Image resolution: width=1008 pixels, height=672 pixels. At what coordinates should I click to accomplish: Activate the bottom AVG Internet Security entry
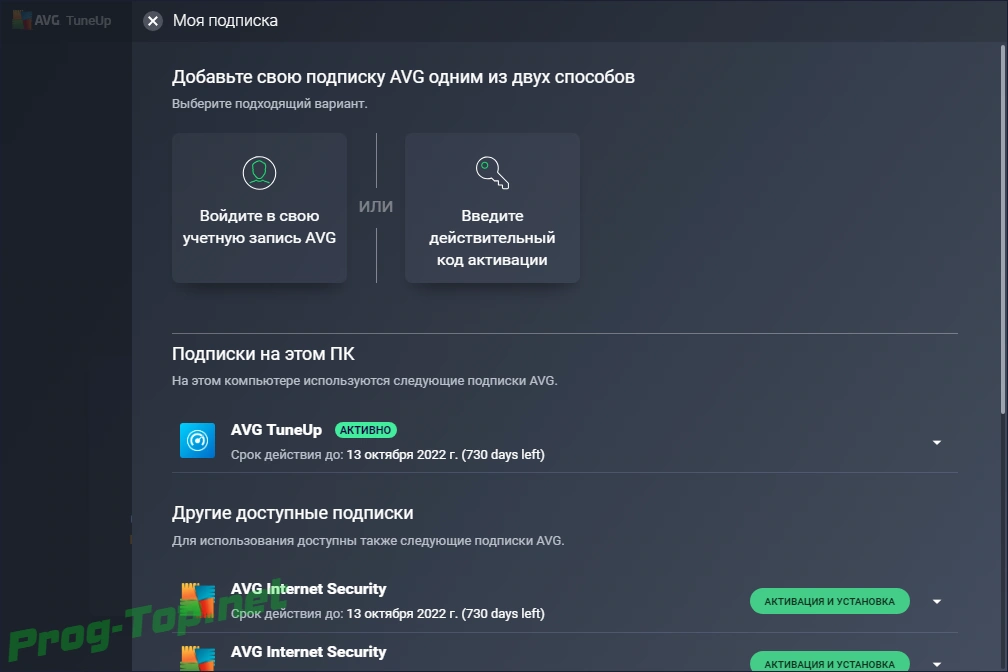coord(829,662)
